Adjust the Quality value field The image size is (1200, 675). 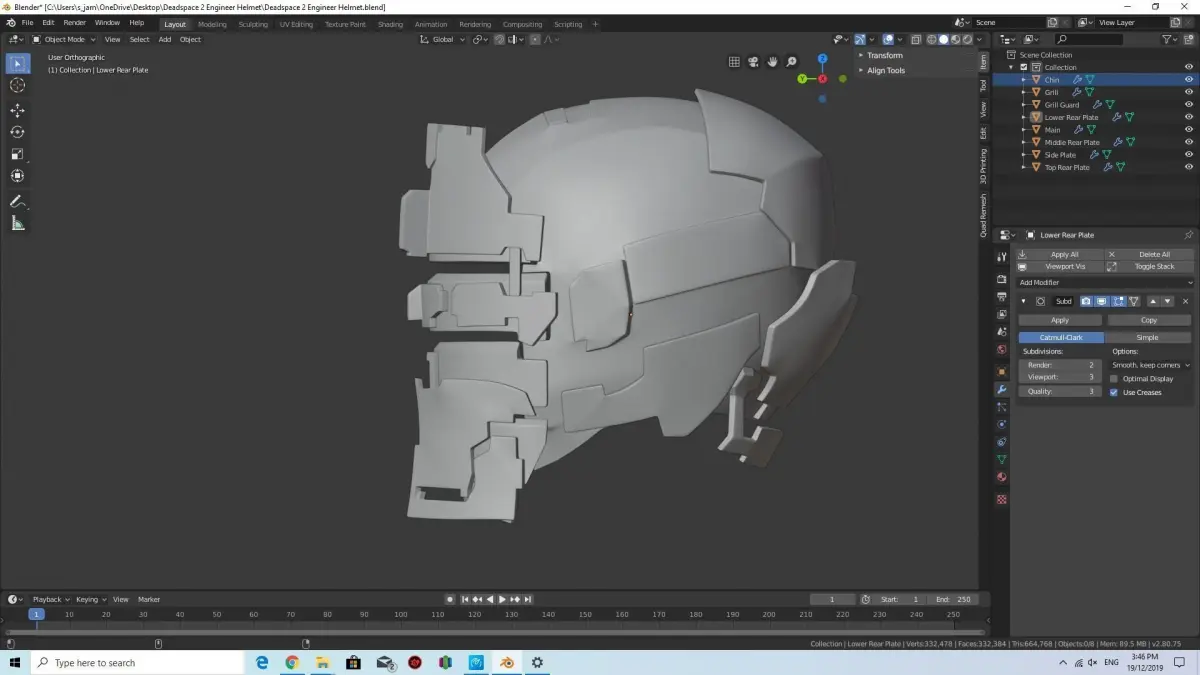click(x=1060, y=391)
